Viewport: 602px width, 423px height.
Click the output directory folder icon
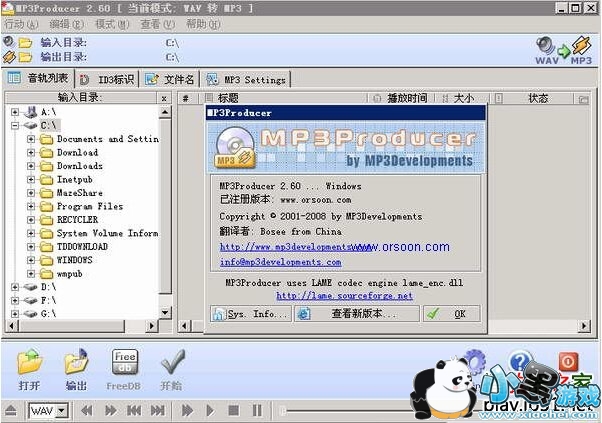point(26,58)
